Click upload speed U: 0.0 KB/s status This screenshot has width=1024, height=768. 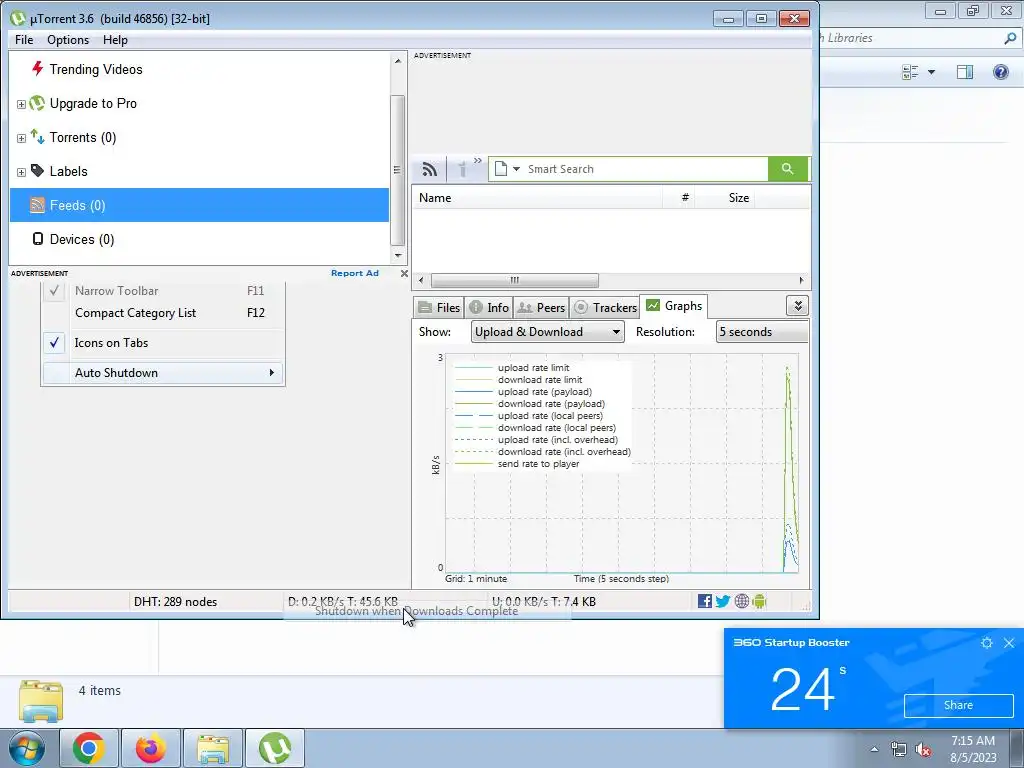point(544,602)
